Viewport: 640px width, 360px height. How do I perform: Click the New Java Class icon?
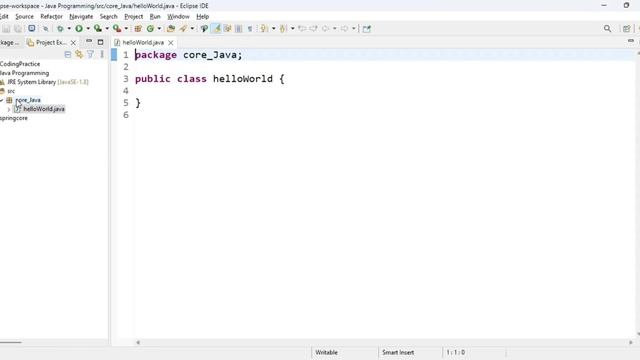pos(150,29)
